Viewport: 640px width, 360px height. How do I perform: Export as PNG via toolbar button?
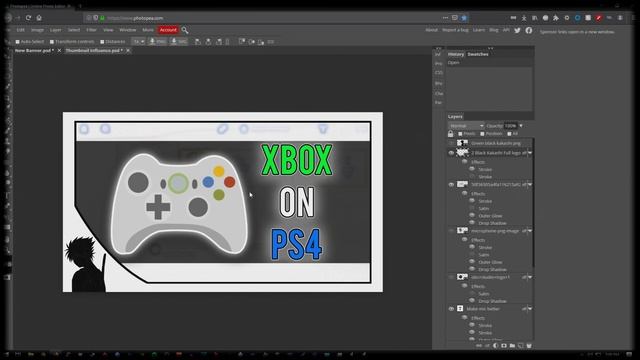(x=157, y=42)
